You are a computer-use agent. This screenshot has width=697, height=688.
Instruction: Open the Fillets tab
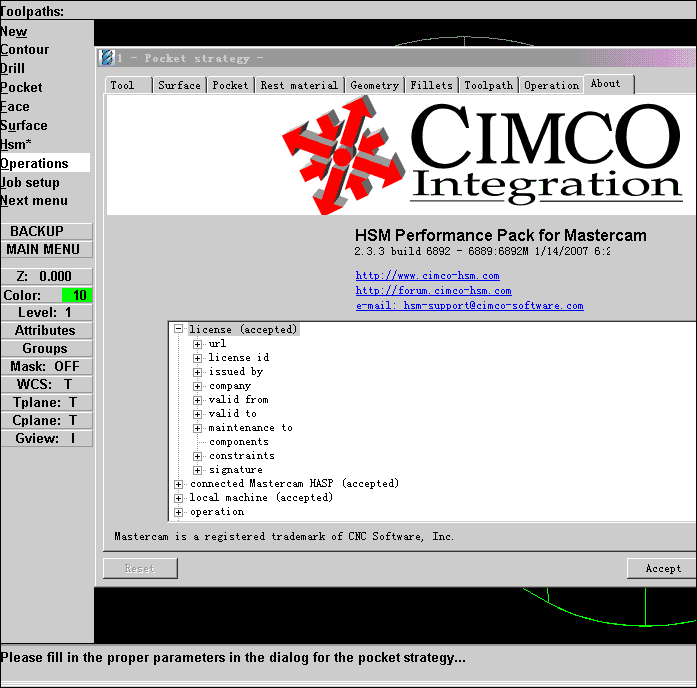click(431, 85)
